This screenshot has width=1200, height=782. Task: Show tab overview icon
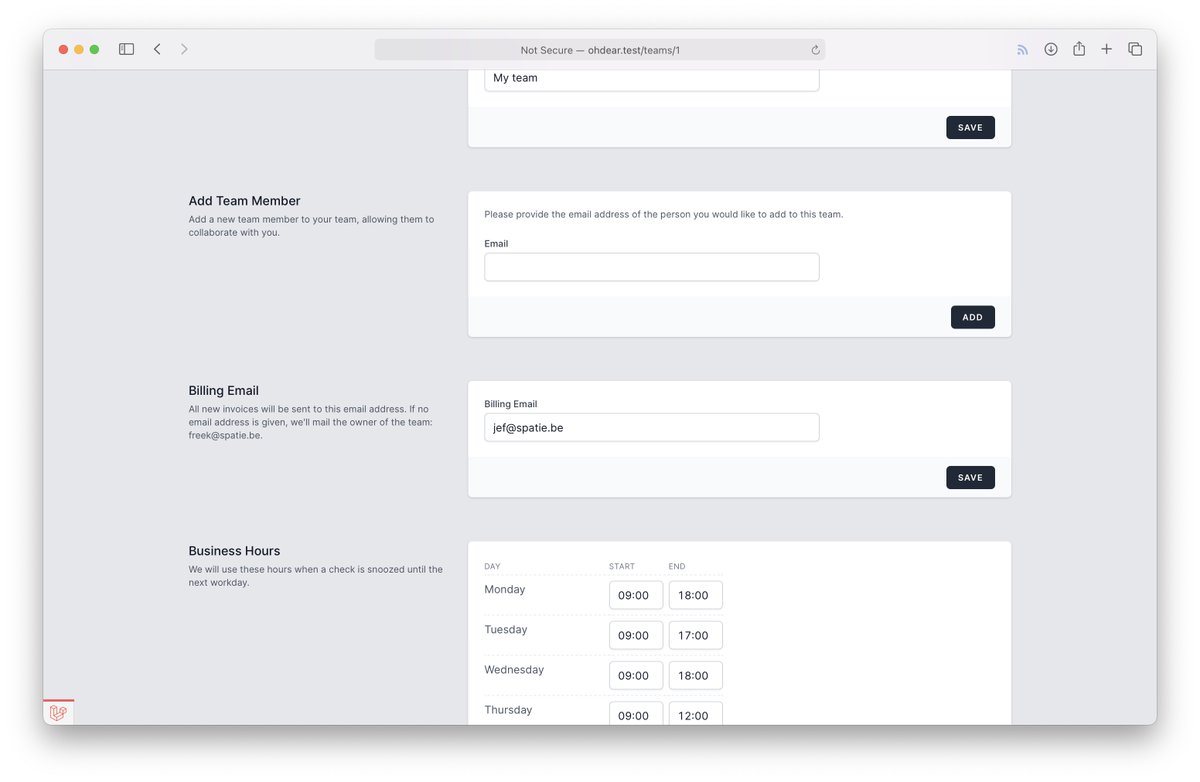click(x=1135, y=49)
